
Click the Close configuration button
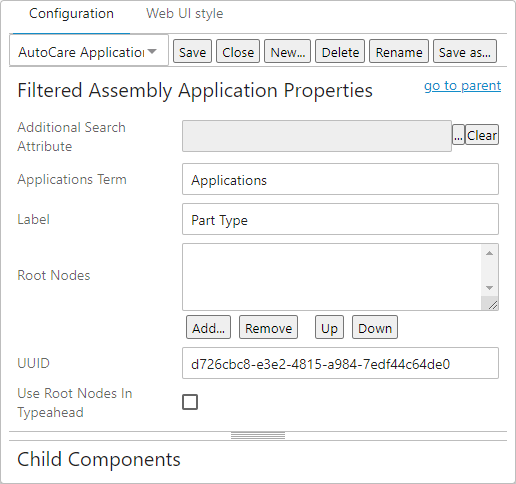click(238, 52)
